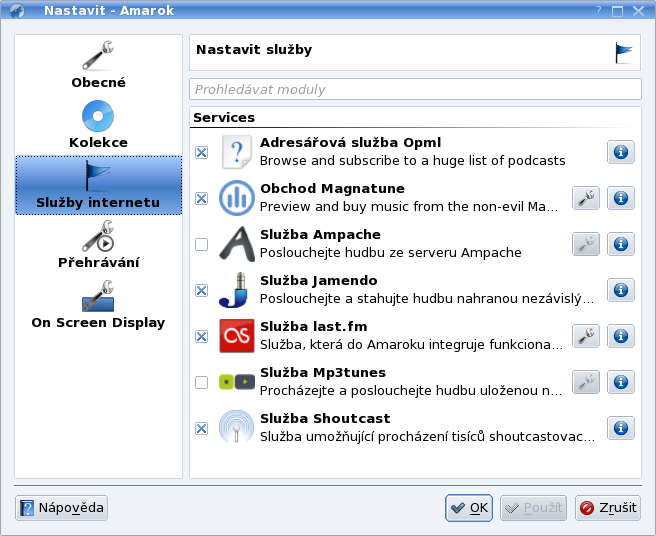The width and height of the screenshot is (656, 536).
Task: Disable the Služba Shoutcast checkbox
Action: pos(202,428)
